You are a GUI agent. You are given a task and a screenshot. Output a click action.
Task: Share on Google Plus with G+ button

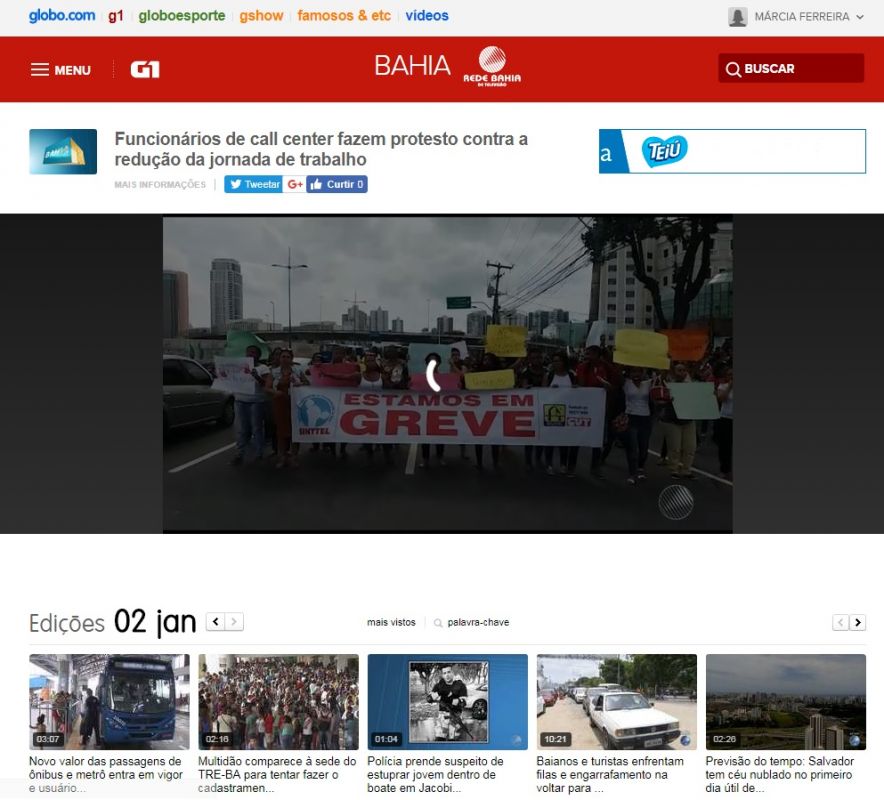pyautogui.click(x=295, y=184)
